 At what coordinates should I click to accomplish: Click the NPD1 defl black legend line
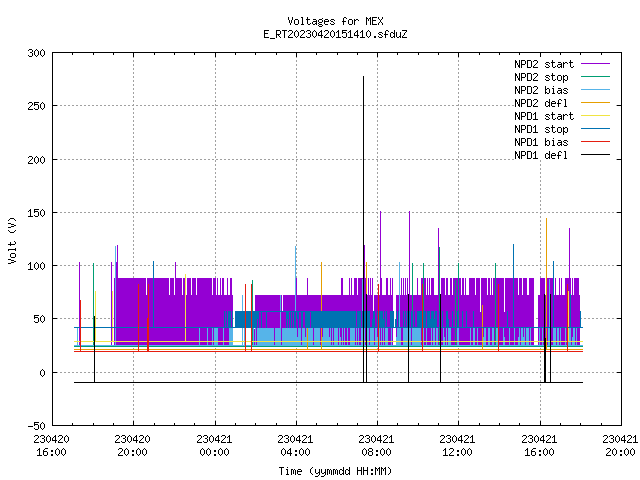(595, 155)
